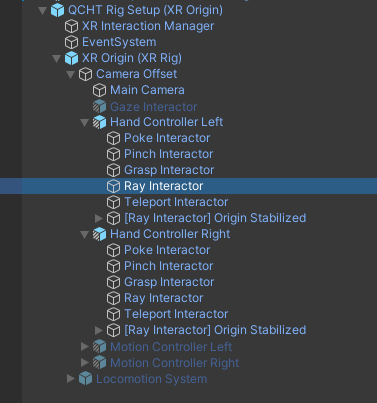Select the Motion Controller Right object
The image size is (377, 403).
pos(174,363)
